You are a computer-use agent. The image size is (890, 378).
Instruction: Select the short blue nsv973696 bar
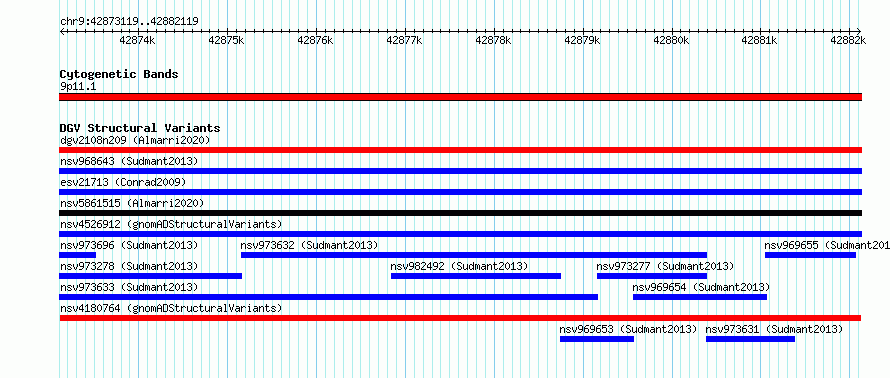click(x=78, y=255)
